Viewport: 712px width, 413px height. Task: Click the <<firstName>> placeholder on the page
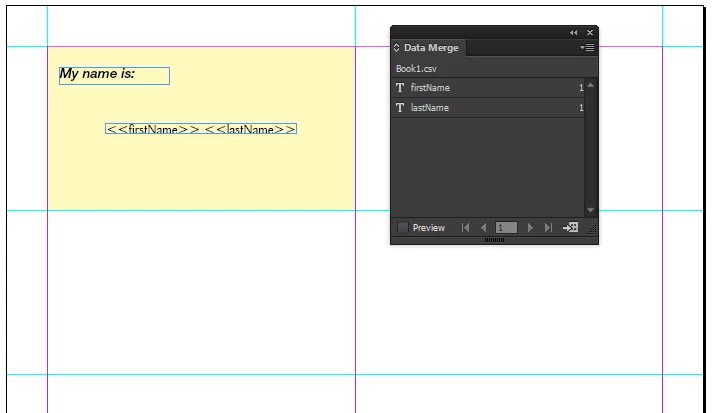point(153,129)
